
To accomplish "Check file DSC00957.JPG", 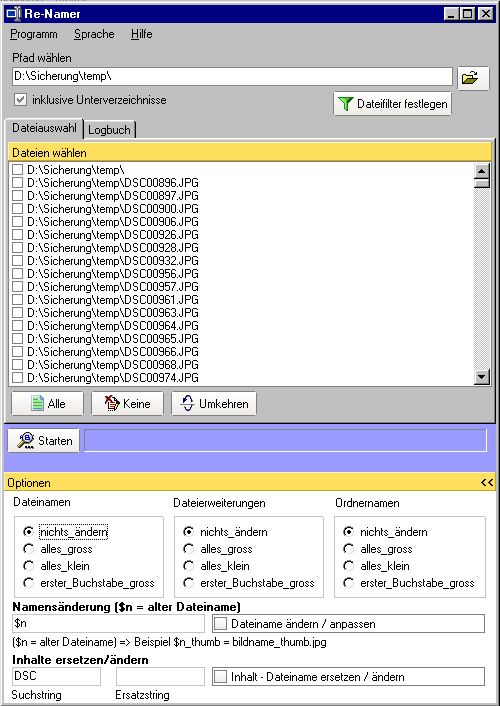I will (x=18, y=287).
